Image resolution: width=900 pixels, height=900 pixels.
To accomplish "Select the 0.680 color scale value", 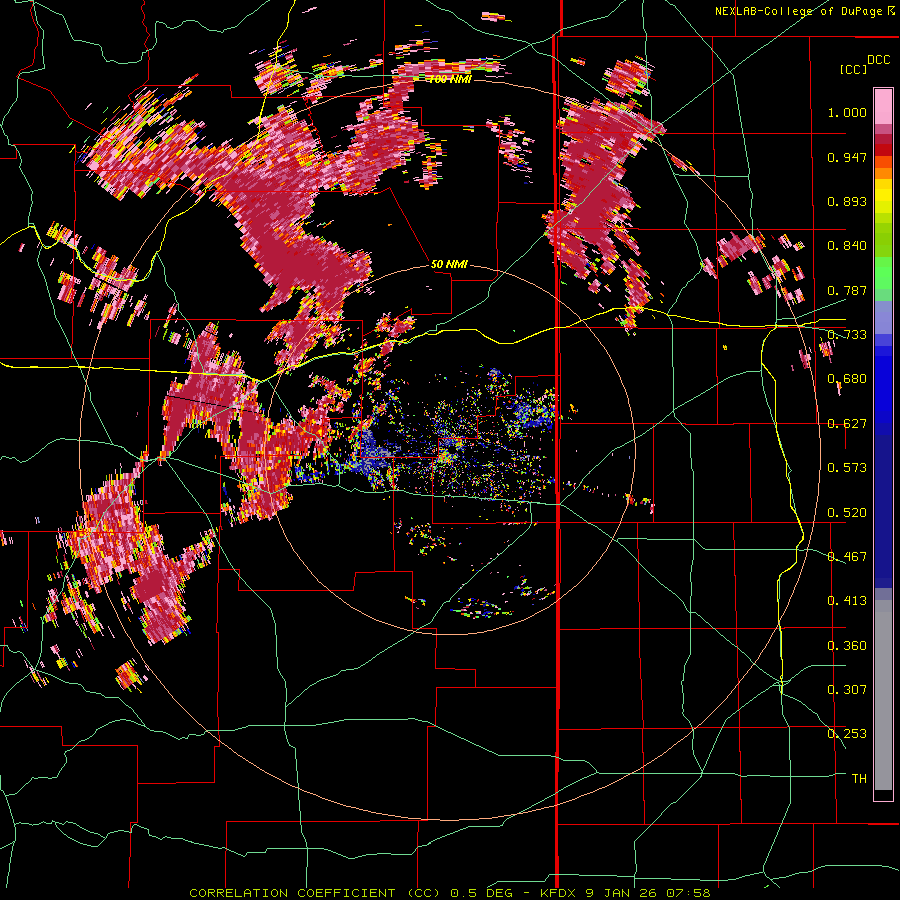I will point(847,379).
